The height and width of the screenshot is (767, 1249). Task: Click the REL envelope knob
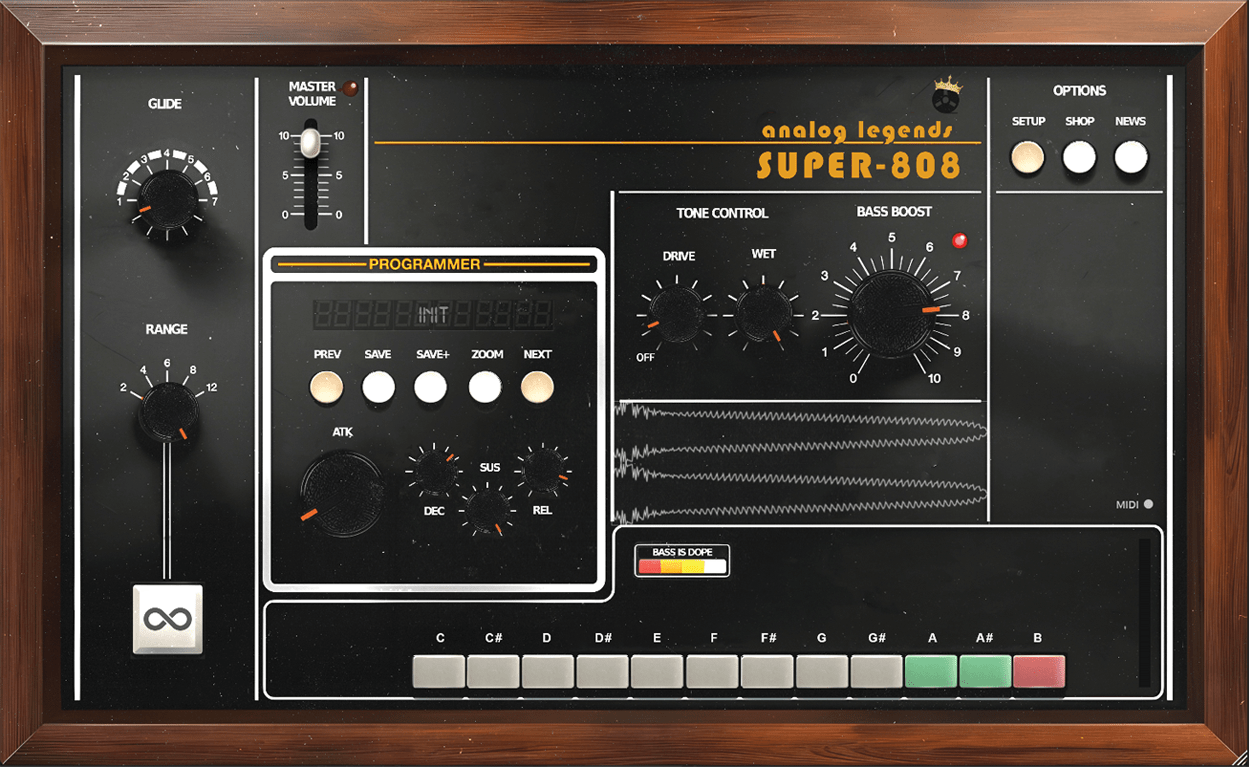[x=543, y=470]
